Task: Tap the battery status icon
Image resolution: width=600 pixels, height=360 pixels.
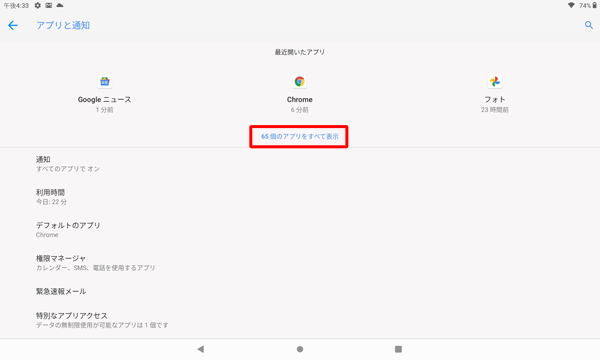Action: coord(594,5)
